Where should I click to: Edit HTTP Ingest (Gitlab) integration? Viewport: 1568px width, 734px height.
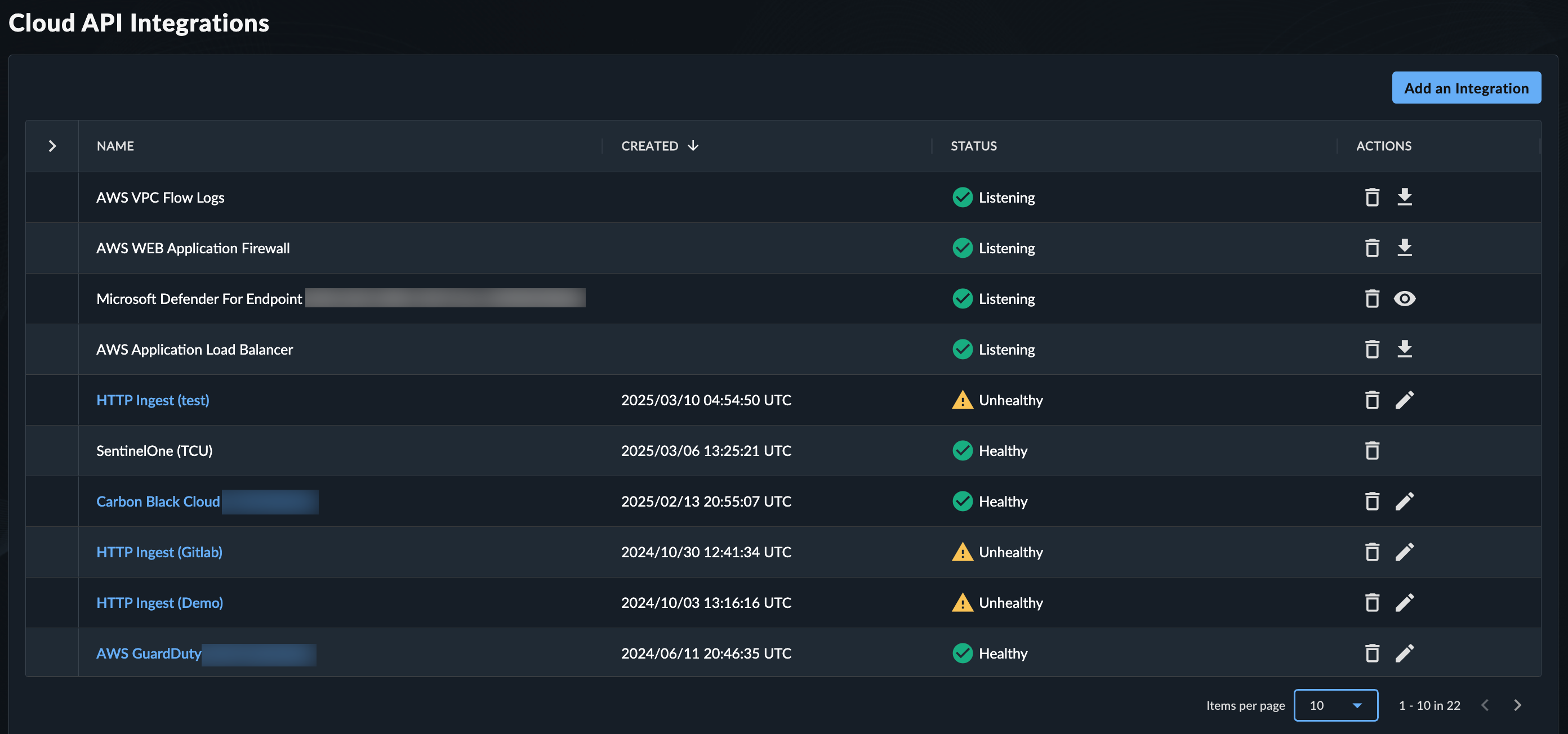1404,552
